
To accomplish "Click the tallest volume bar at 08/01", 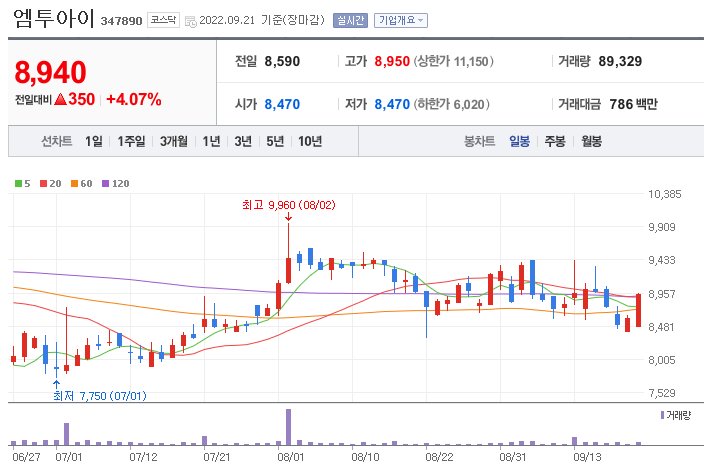I will click(288, 427).
